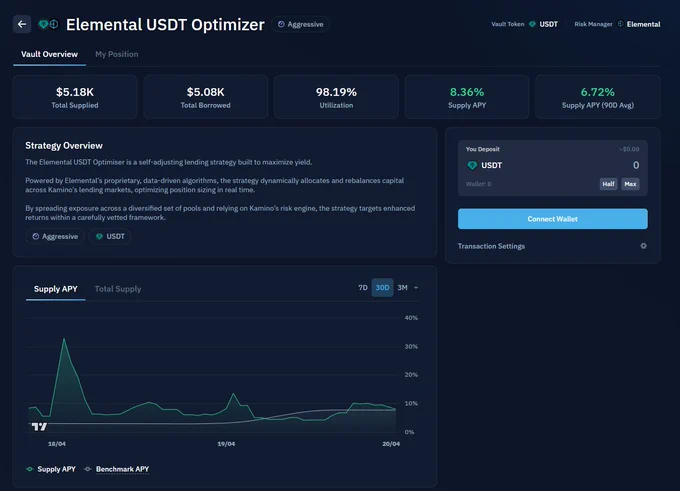Image resolution: width=680 pixels, height=491 pixels.
Task: Click the $5.08K Total Borrowed card
Action: (x=206, y=97)
